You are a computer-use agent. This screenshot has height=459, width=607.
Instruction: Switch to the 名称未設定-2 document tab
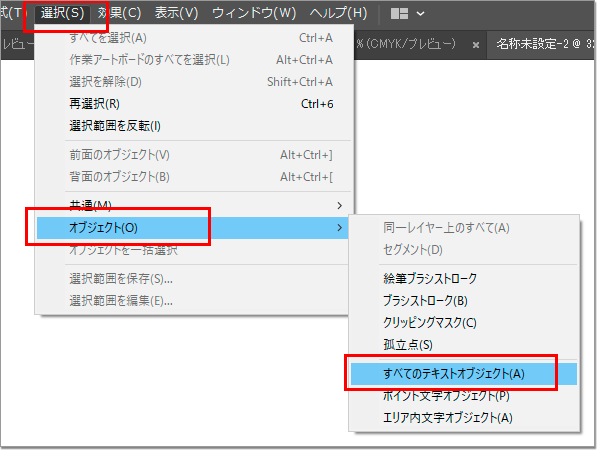click(545, 45)
